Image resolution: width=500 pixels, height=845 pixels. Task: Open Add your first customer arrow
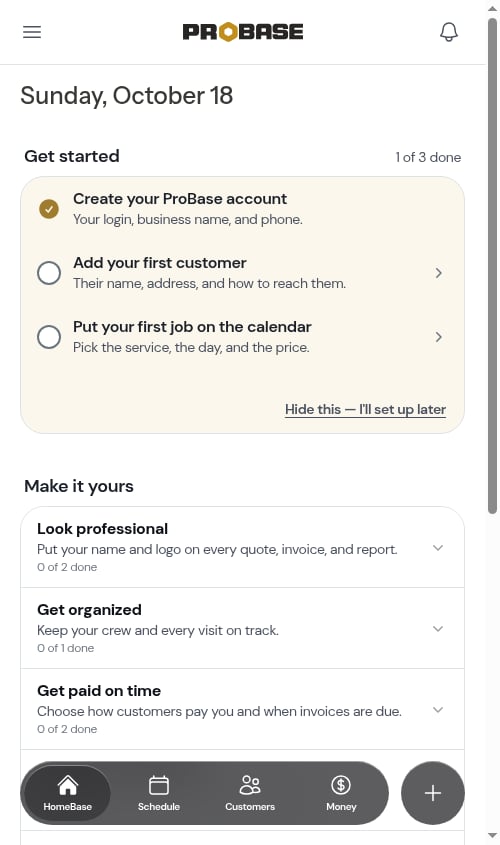[439, 273]
